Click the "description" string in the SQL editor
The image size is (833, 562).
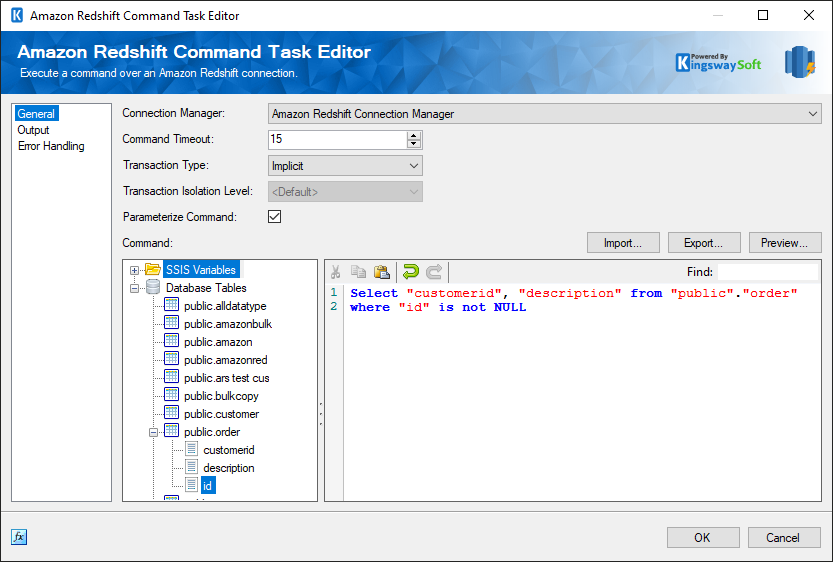570,293
